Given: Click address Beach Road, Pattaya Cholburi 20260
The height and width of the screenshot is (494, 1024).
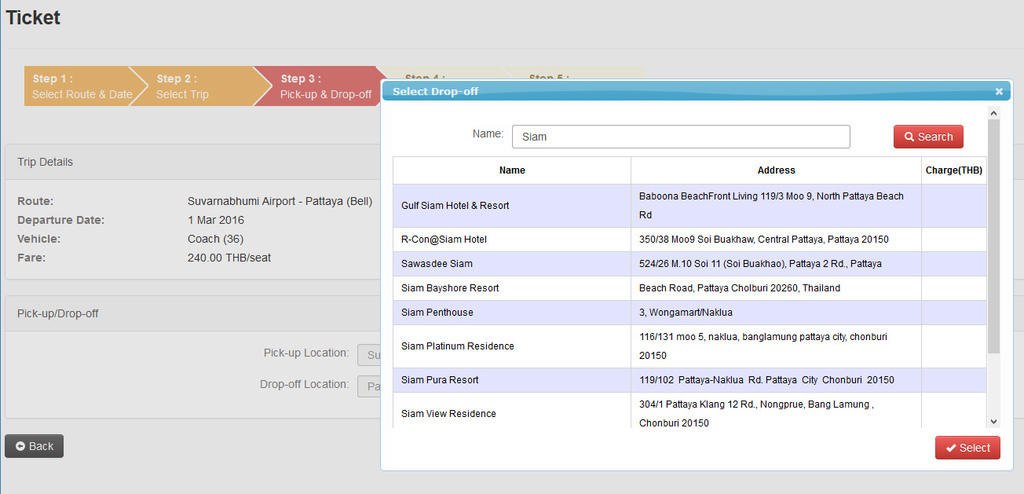Looking at the screenshot, I should 739,288.
